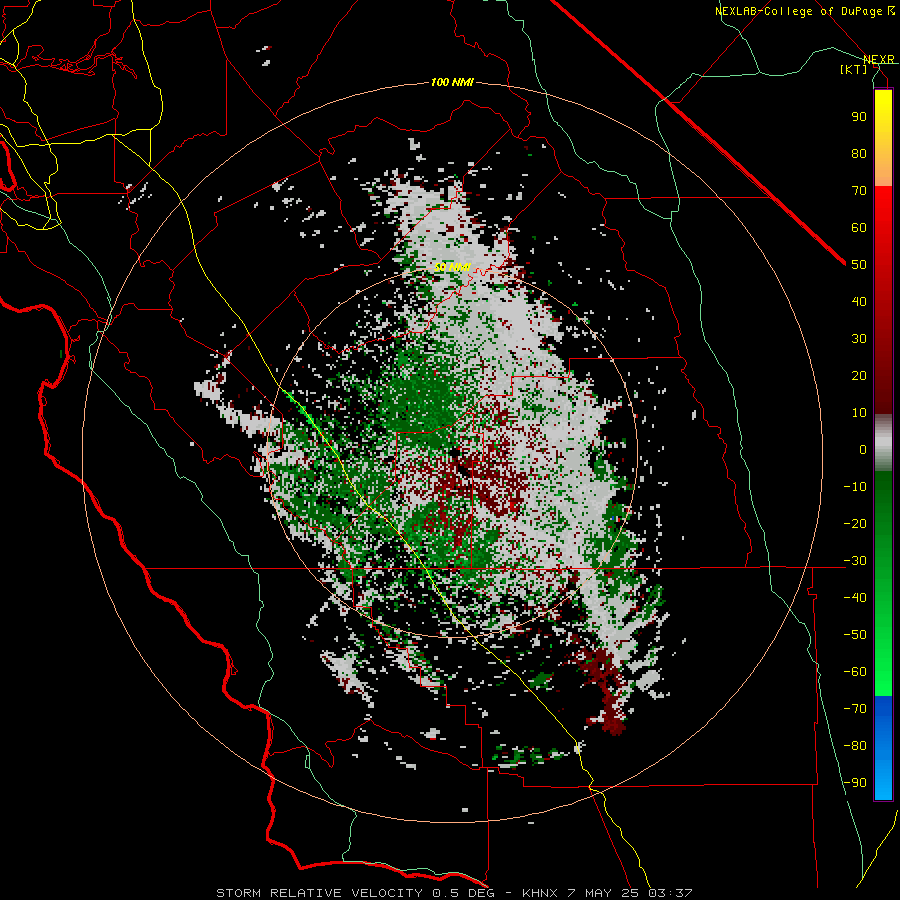The image size is (900, 900).
Task: Click the 10 value on velocity scale
Action: tap(859, 413)
